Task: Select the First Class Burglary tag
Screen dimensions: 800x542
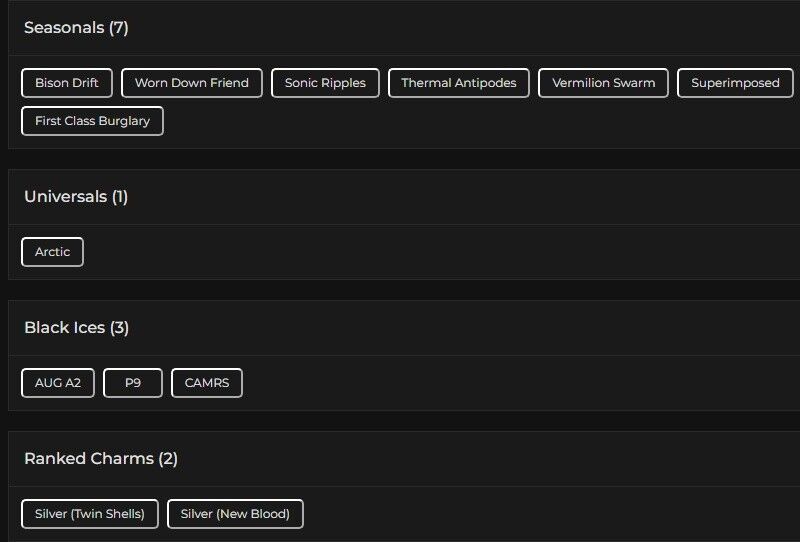Action: point(92,121)
